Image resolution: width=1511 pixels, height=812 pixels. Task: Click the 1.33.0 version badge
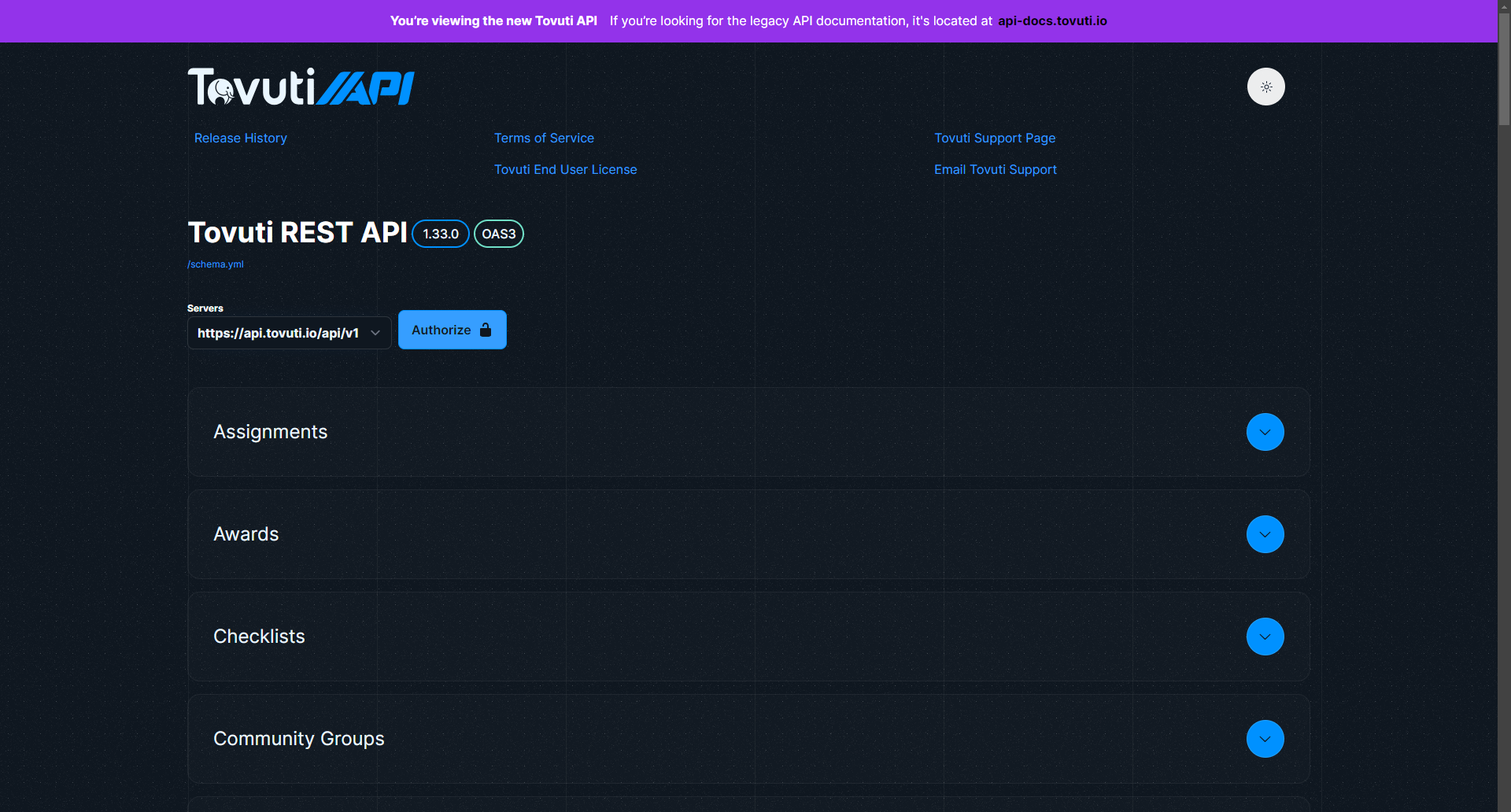(441, 234)
